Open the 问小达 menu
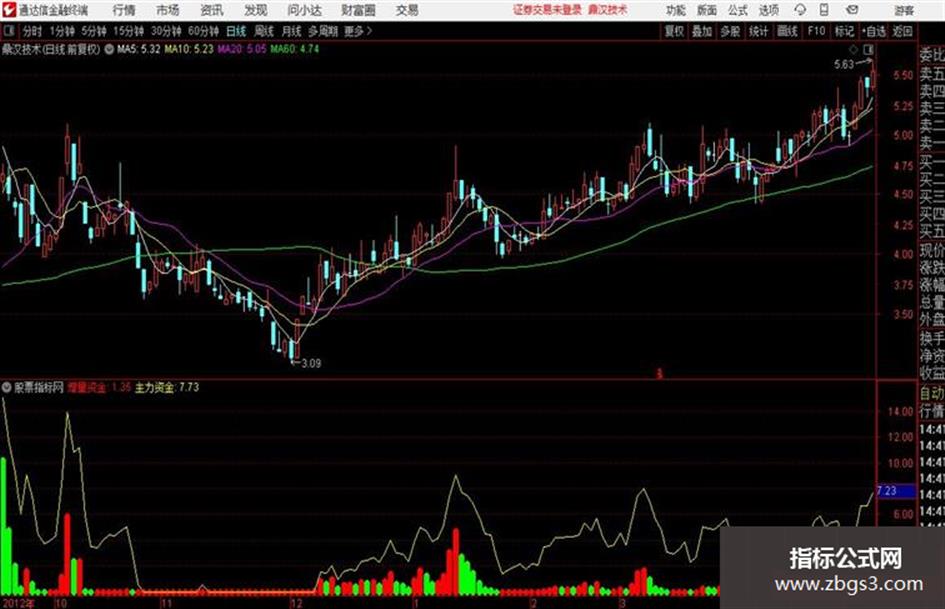 [x=304, y=10]
